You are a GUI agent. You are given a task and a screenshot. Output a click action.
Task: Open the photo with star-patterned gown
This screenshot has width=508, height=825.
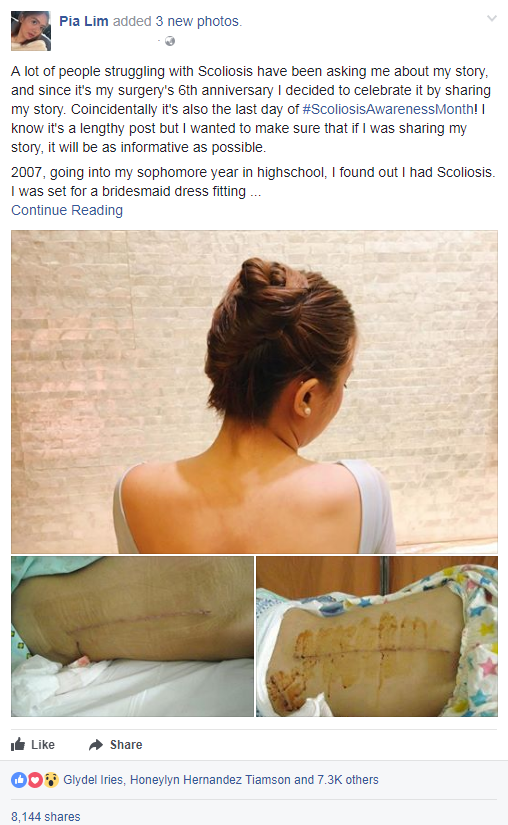(x=377, y=636)
